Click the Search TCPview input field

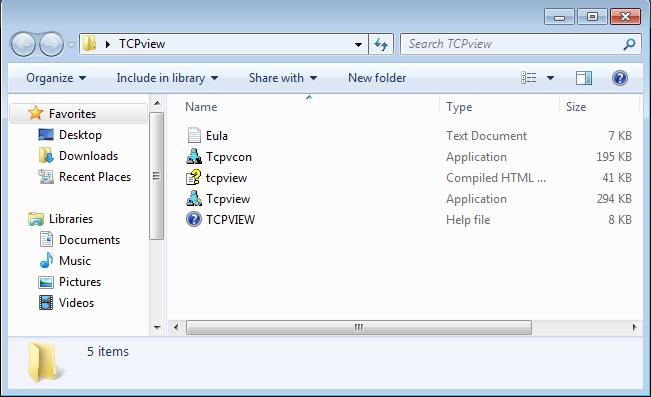click(x=514, y=44)
